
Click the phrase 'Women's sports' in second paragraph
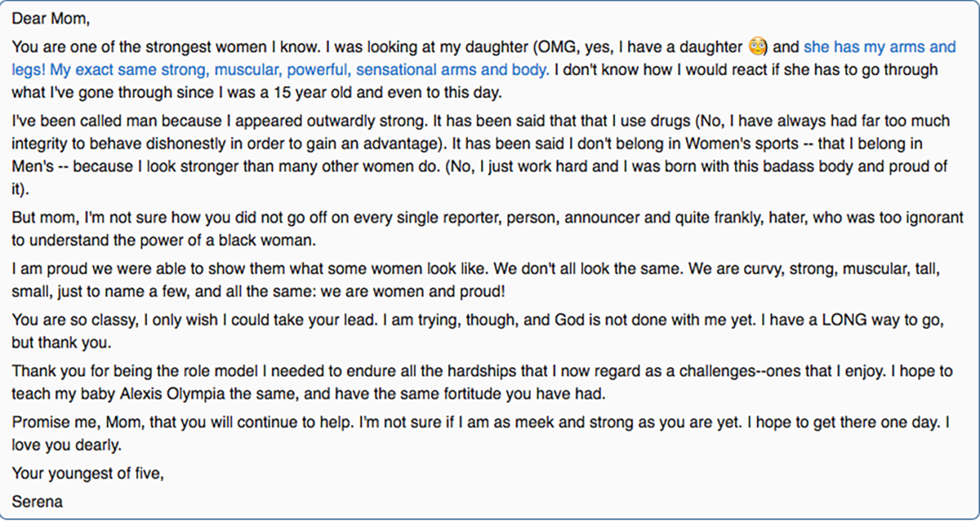pos(742,144)
